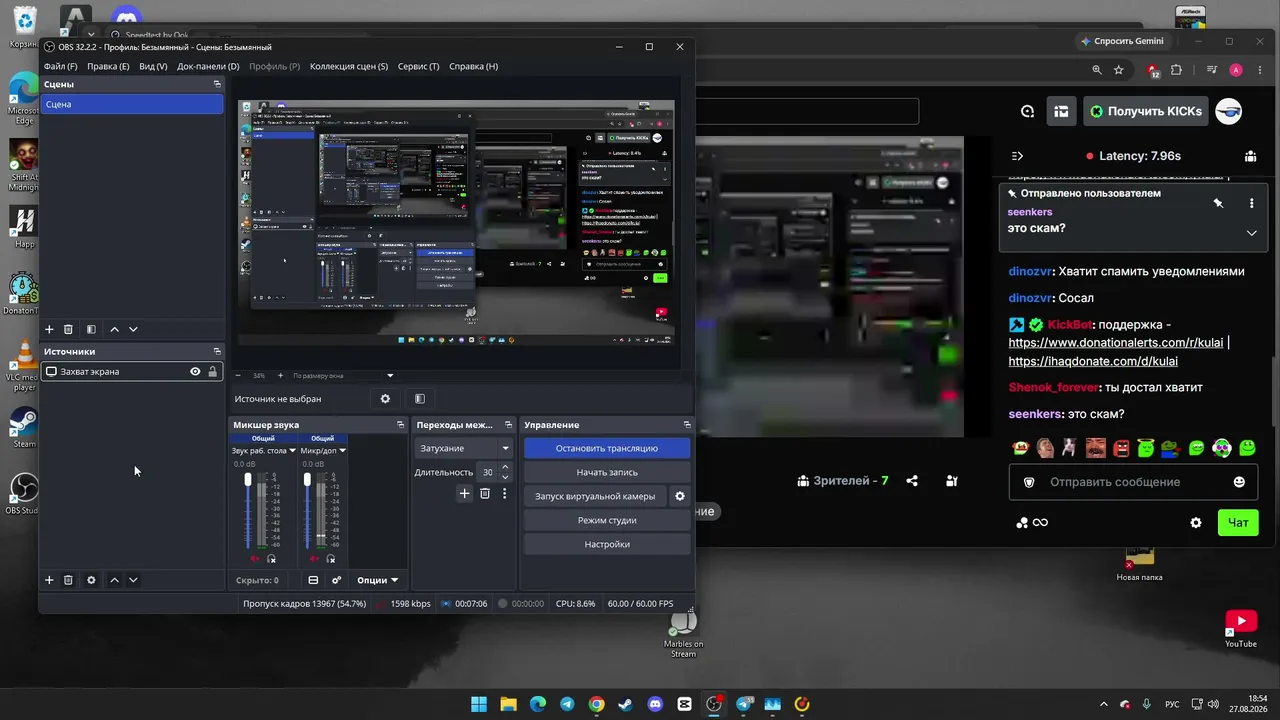The height and width of the screenshot is (720, 1280).
Task: Toggle mute on Микр/доп channel
Action: pos(314,558)
